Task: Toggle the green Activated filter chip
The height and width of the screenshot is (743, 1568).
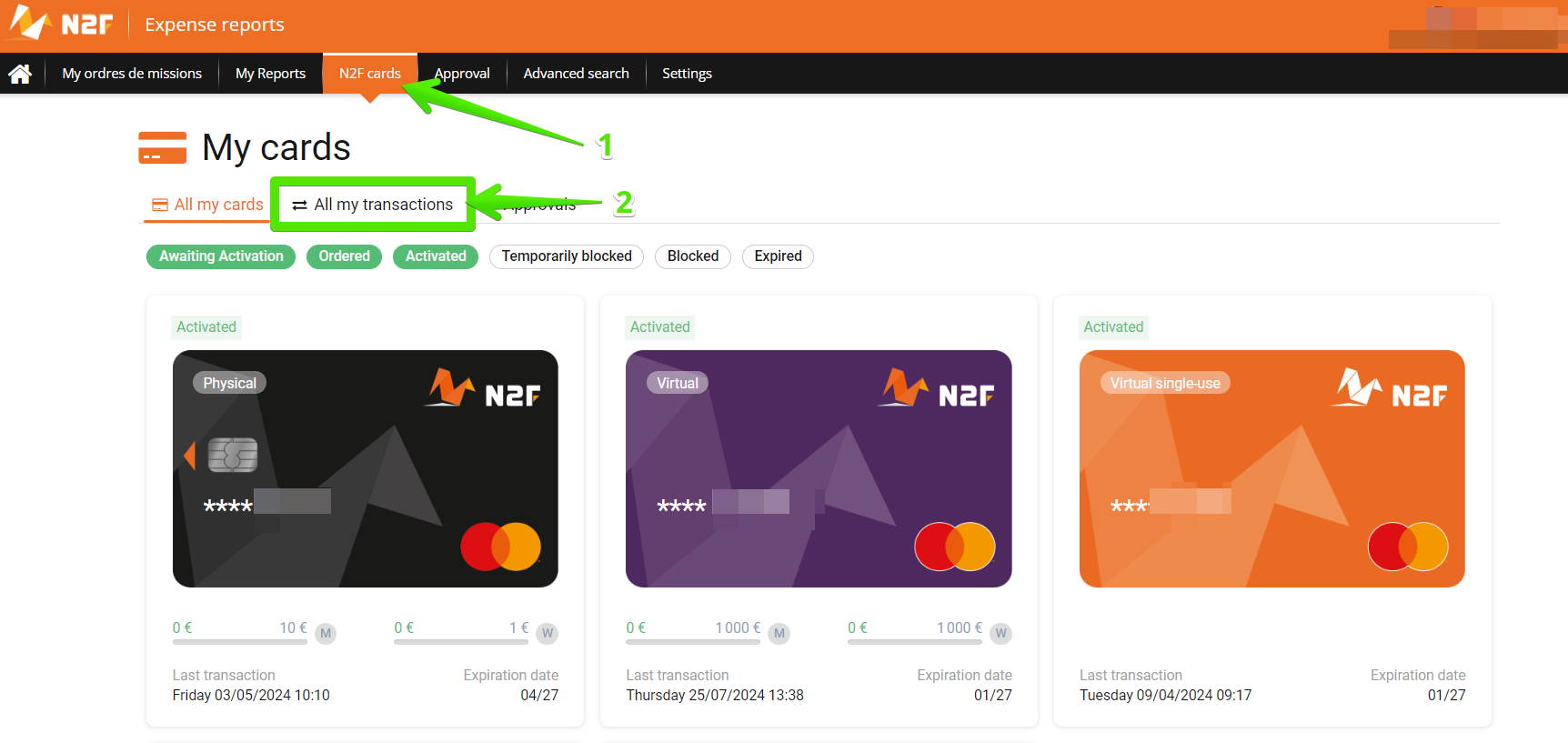Action: 436,256
